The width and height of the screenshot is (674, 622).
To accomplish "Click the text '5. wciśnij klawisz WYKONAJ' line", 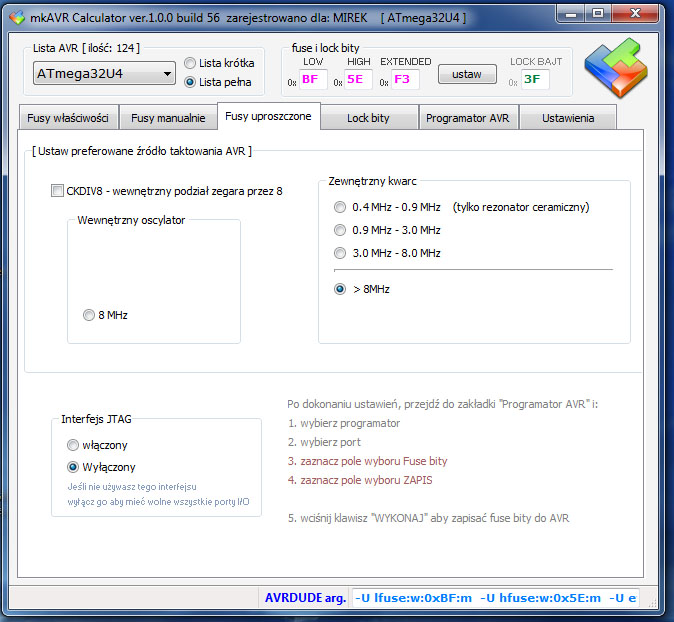I will point(429,518).
